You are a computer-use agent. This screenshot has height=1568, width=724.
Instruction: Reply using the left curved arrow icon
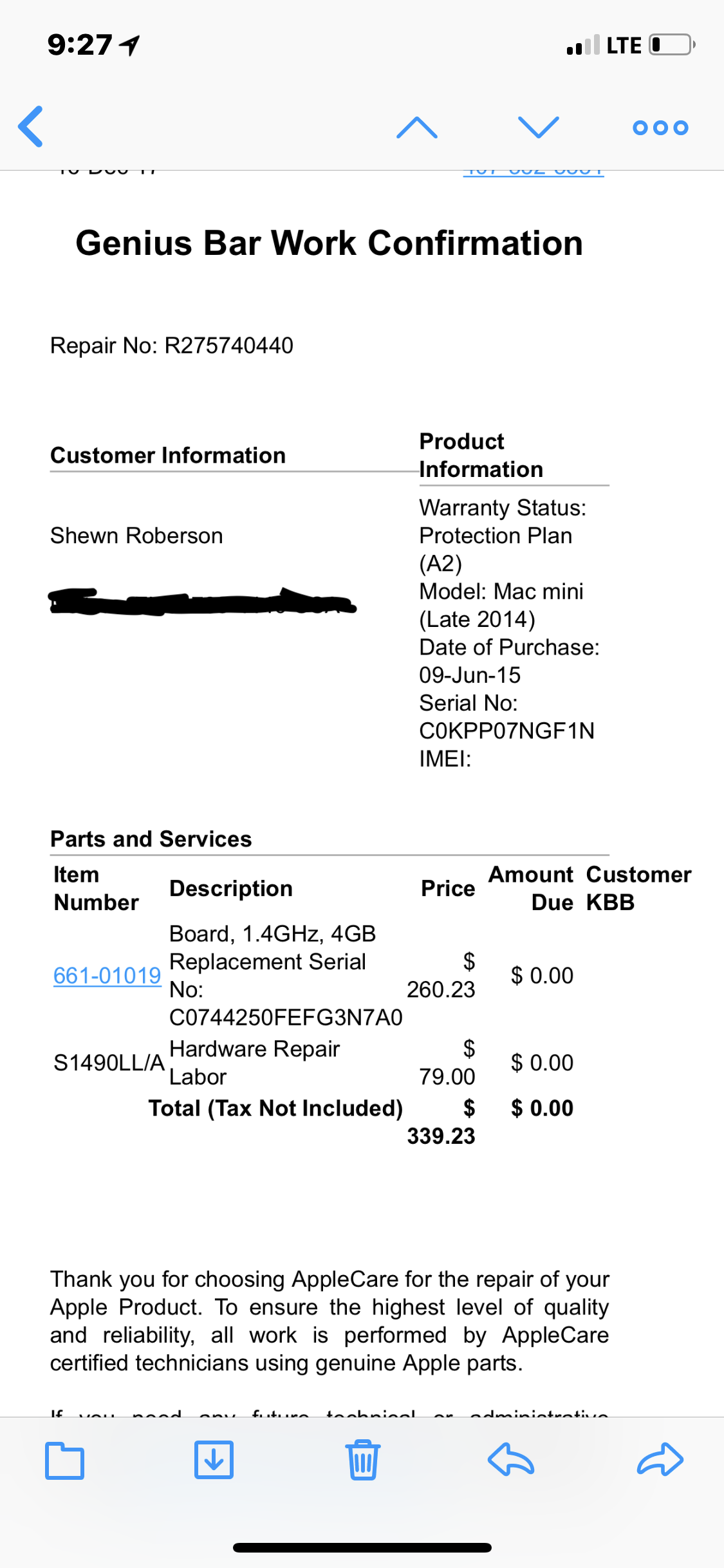(x=511, y=1460)
